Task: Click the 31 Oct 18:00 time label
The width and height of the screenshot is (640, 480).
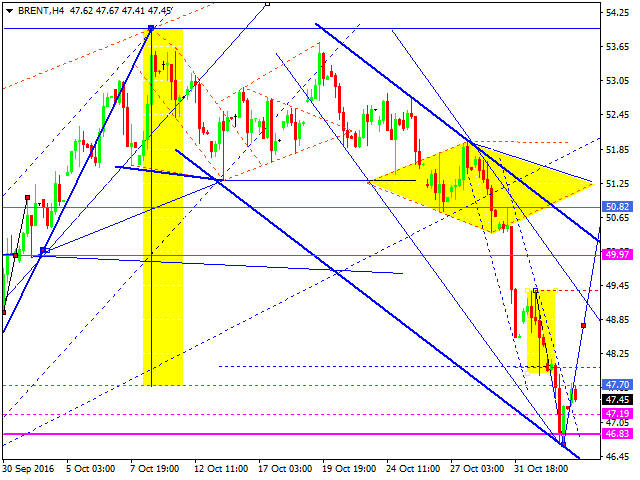Action: [541, 469]
